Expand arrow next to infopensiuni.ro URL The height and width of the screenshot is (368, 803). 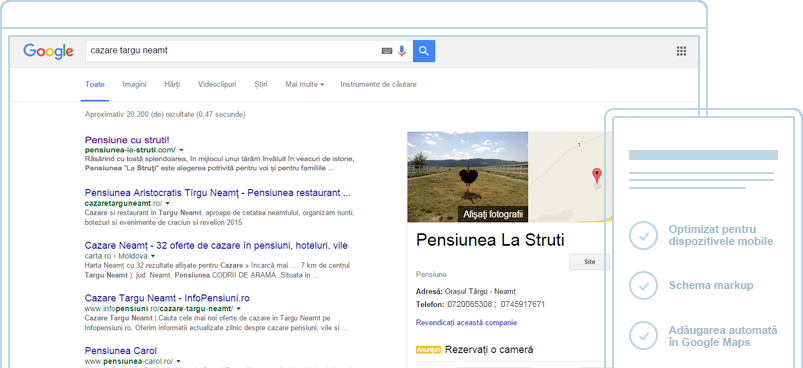[x=239, y=309]
